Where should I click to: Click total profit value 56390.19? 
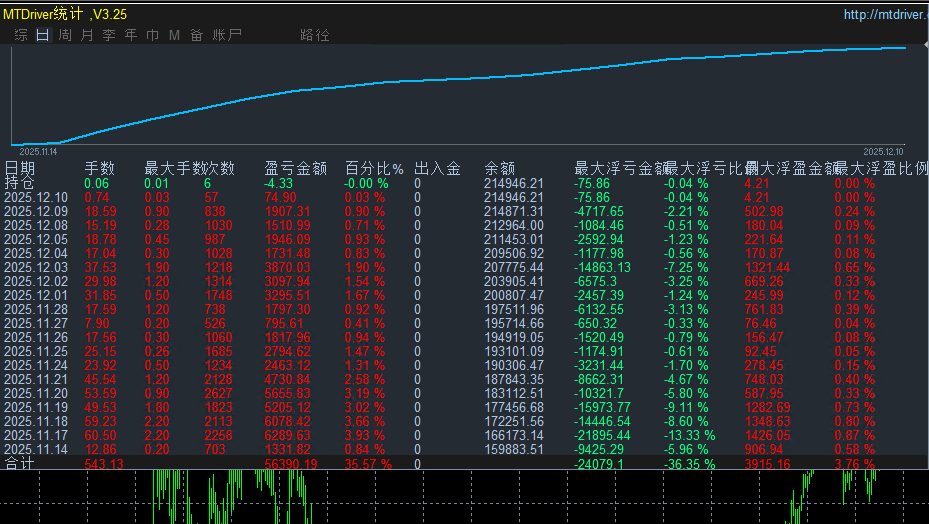click(x=291, y=464)
